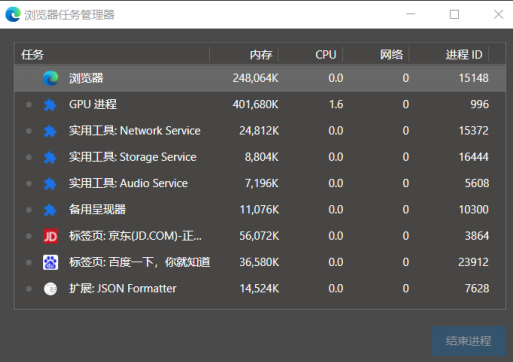Close the 浏览器任务管理器 window
The image size is (513, 362).
coord(498,14)
